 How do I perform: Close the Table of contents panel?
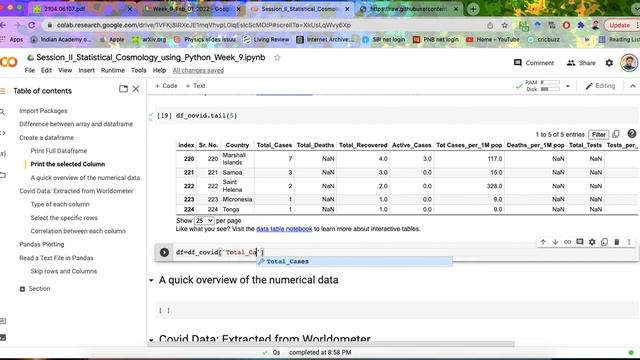tap(136, 89)
